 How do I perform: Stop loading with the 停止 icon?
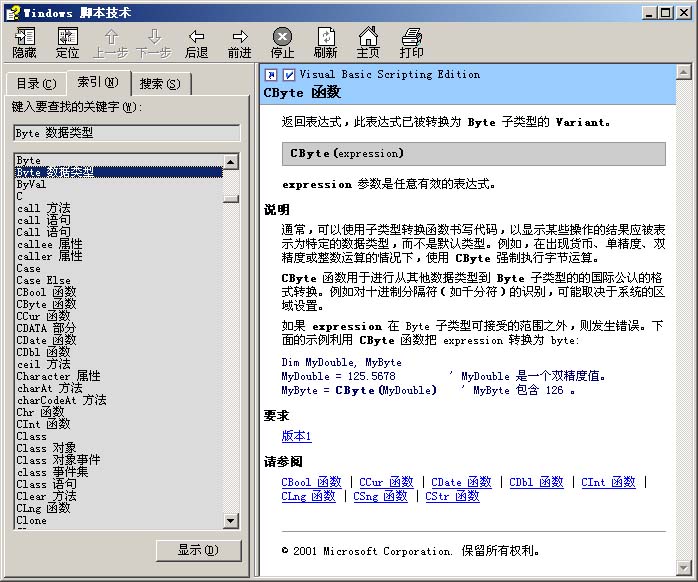[x=283, y=43]
